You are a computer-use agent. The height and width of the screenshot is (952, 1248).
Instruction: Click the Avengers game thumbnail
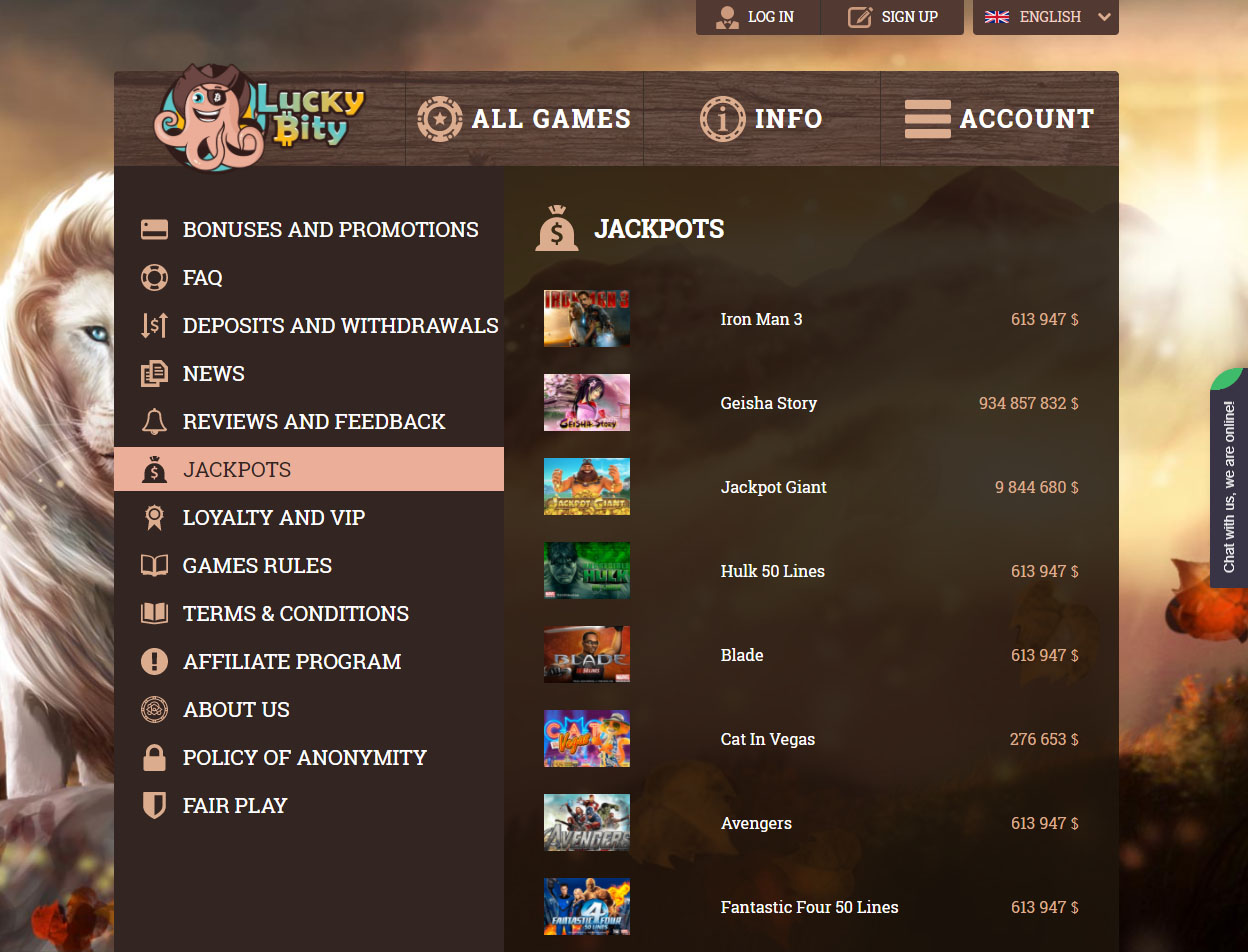(587, 823)
